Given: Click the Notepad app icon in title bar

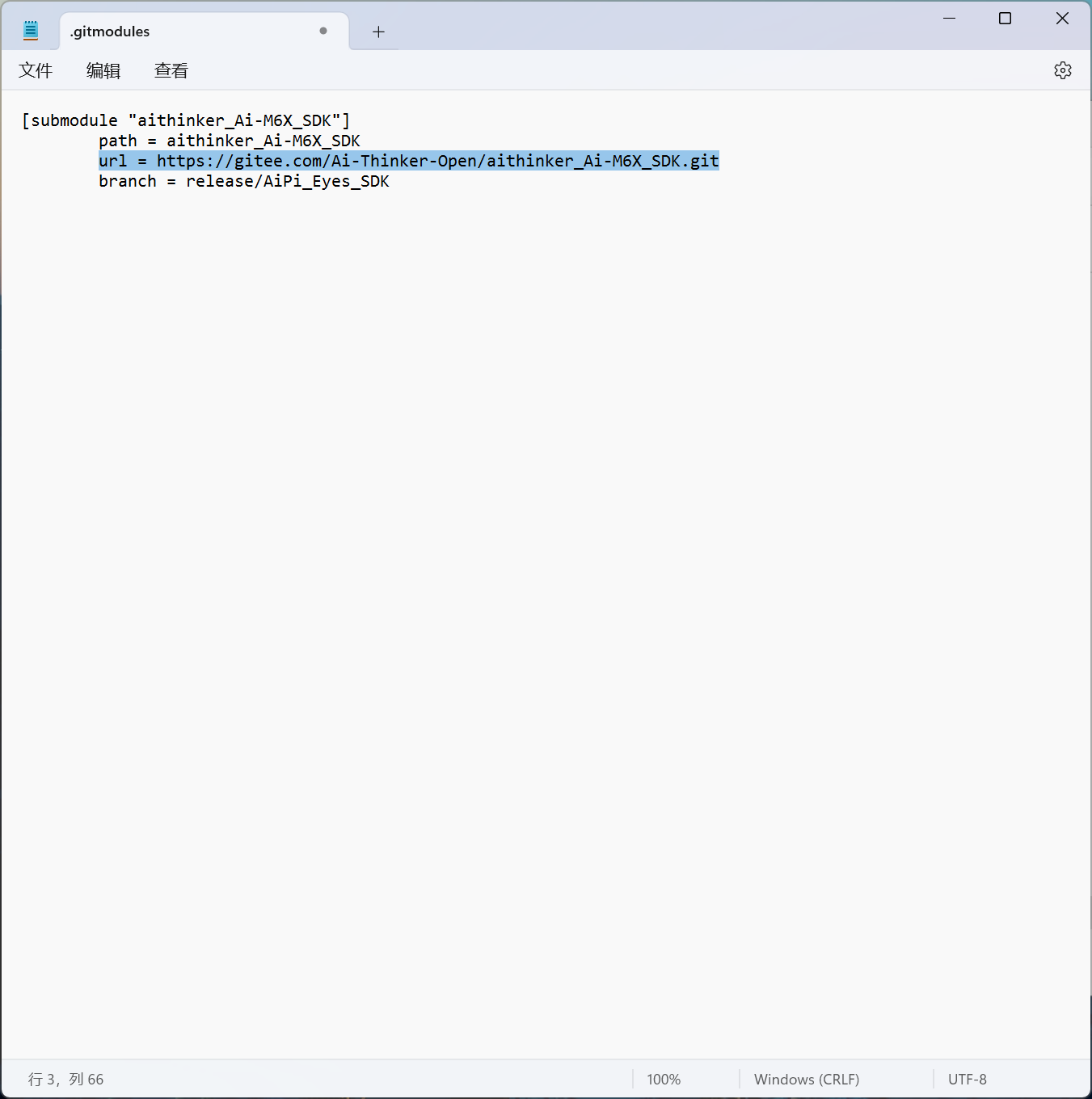Looking at the screenshot, I should tap(31, 32).
